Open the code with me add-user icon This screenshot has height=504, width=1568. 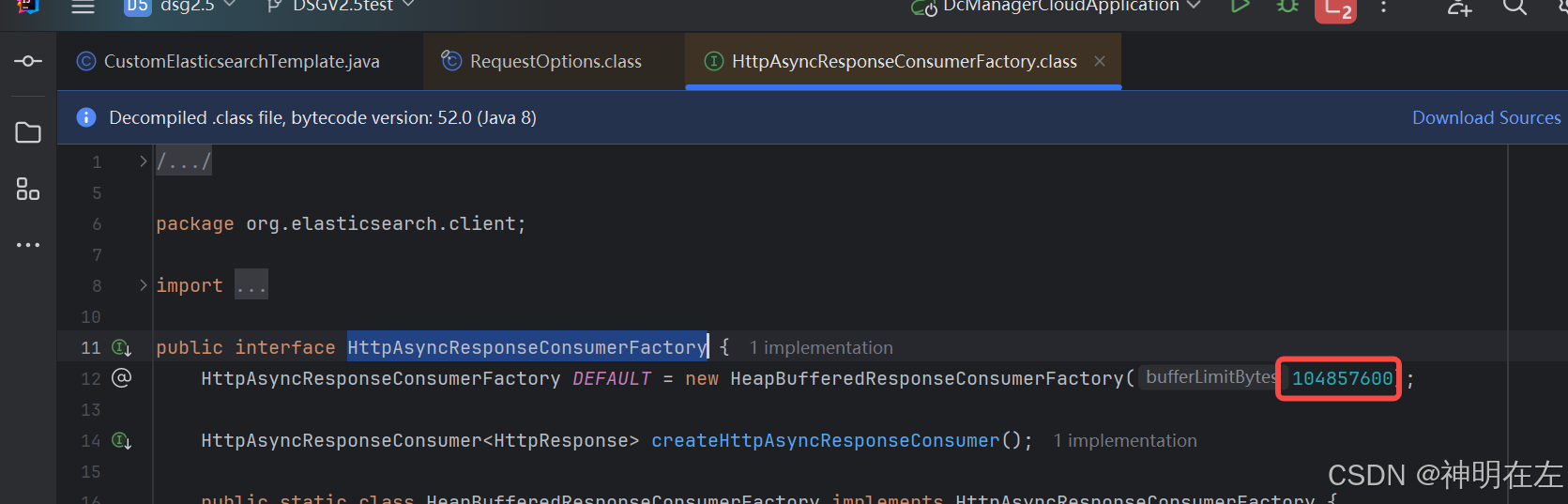pyautogui.click(x=1459, y=8)
